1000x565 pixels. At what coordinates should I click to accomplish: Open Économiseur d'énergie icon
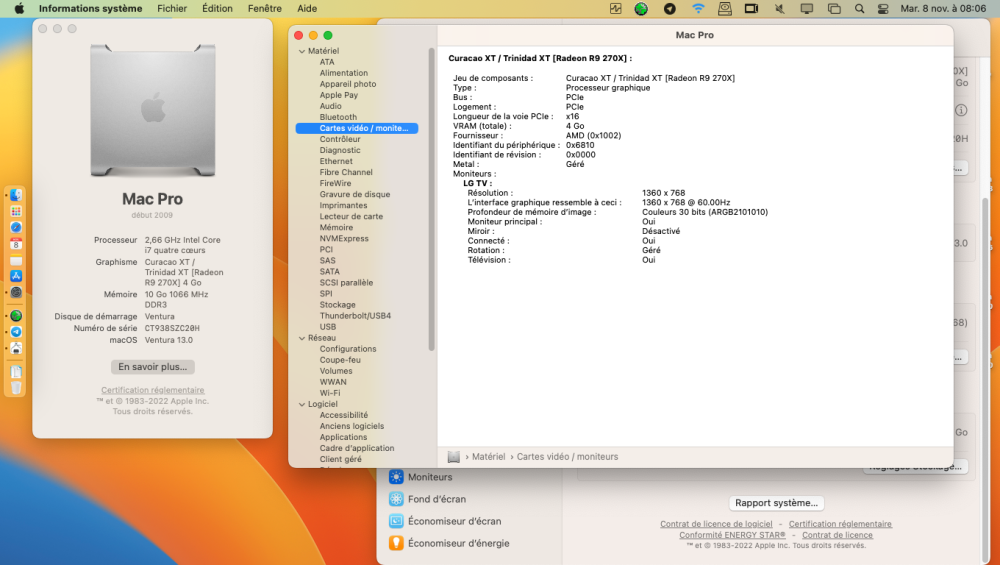click(396, 543)
